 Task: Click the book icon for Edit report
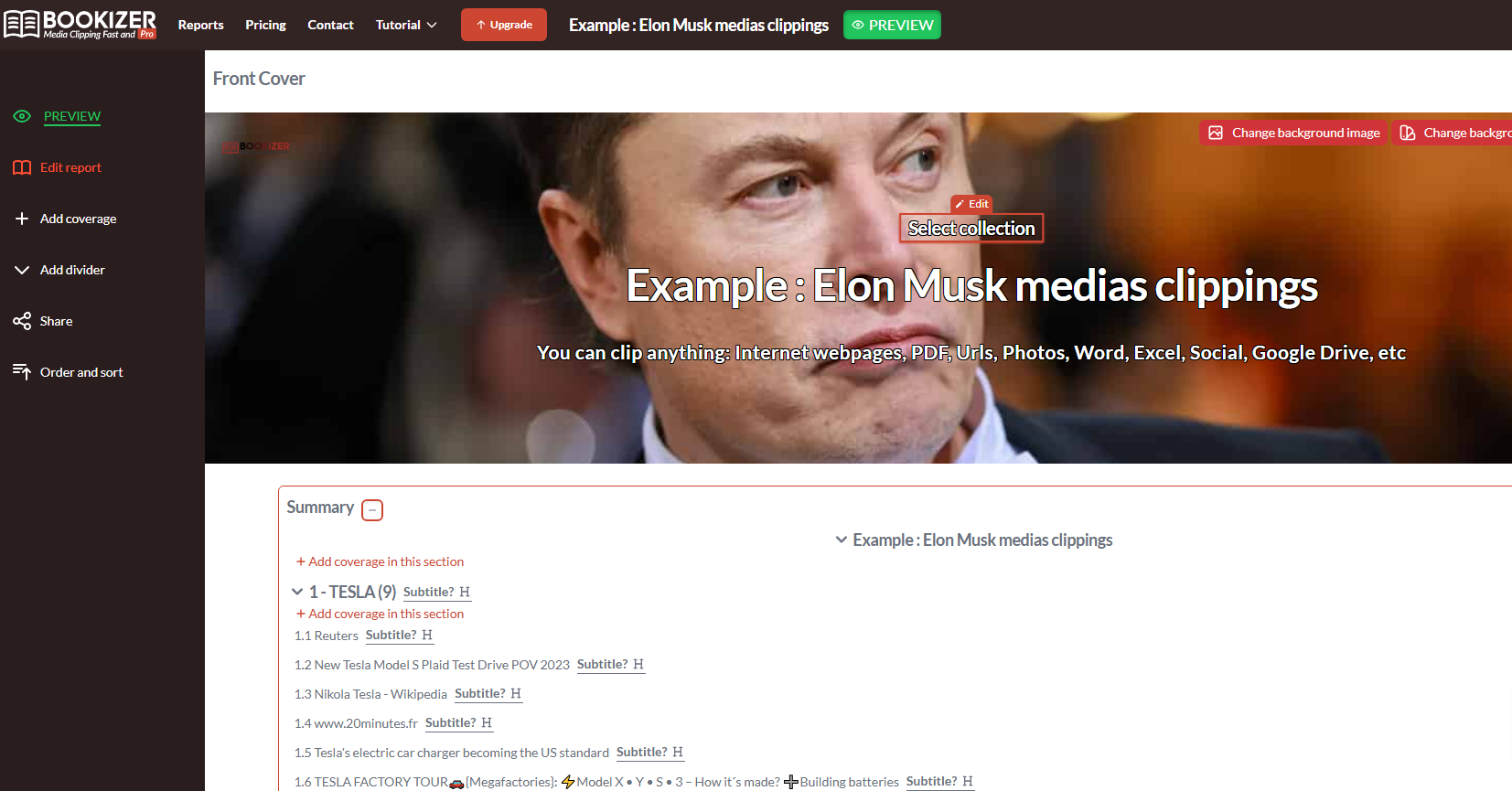(22, 167)
